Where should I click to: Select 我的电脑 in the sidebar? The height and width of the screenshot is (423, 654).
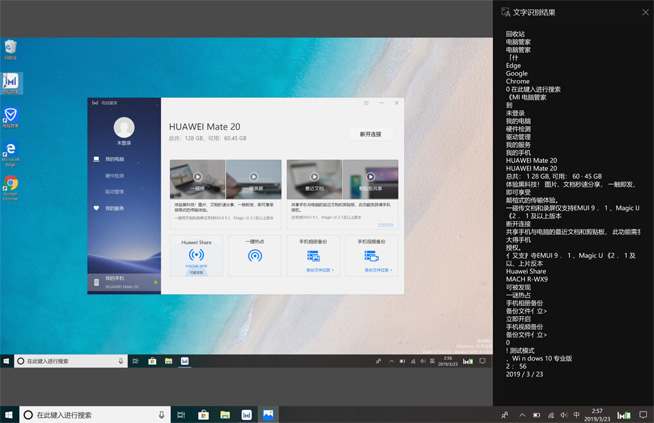[x=114, y=159]
